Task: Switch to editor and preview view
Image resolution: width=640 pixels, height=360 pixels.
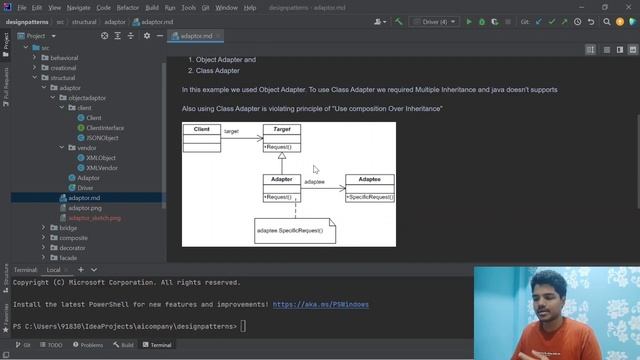Action: pos(620,50)
